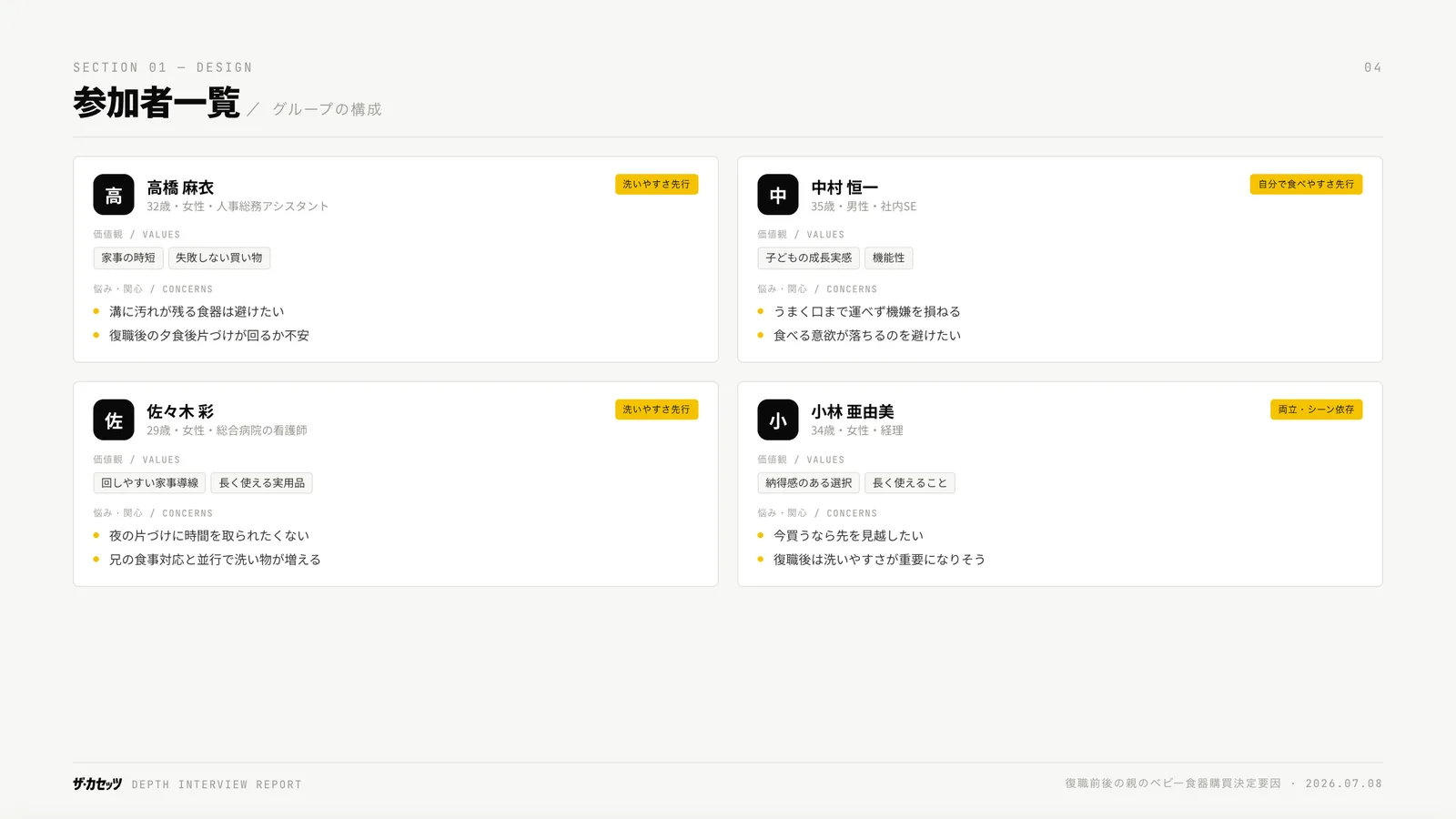Click the SECTION 01 — DESIGN label
Viewport: 1456px width, 819px height.
[x=163, y=67]
